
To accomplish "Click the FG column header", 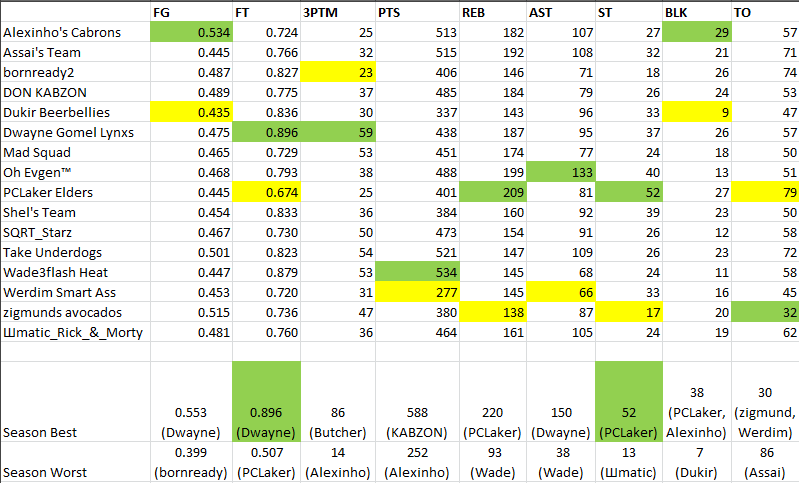I will tap(190, 12).
